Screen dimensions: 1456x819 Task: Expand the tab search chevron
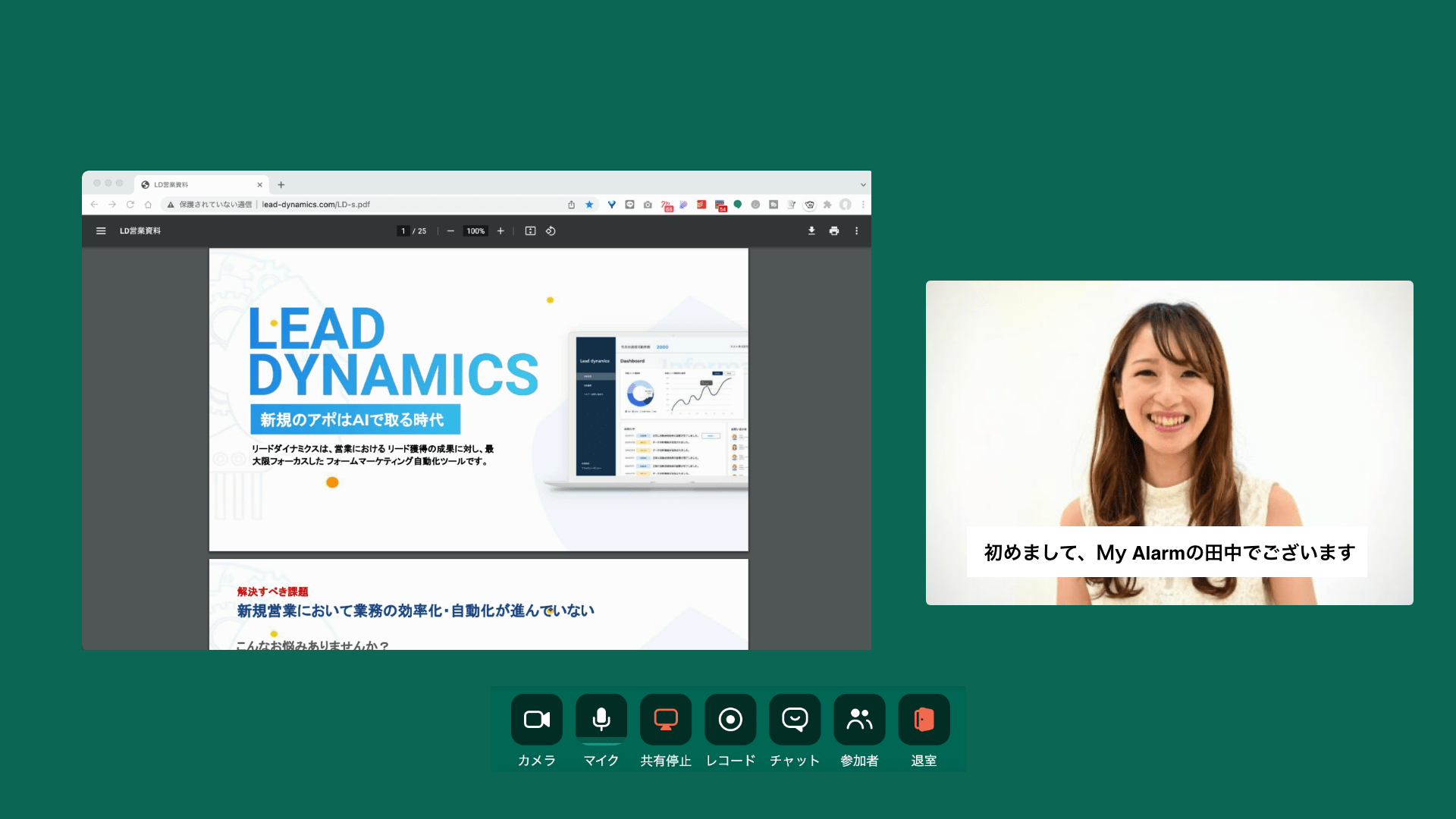pyautogui.click(x=863, y=185)
